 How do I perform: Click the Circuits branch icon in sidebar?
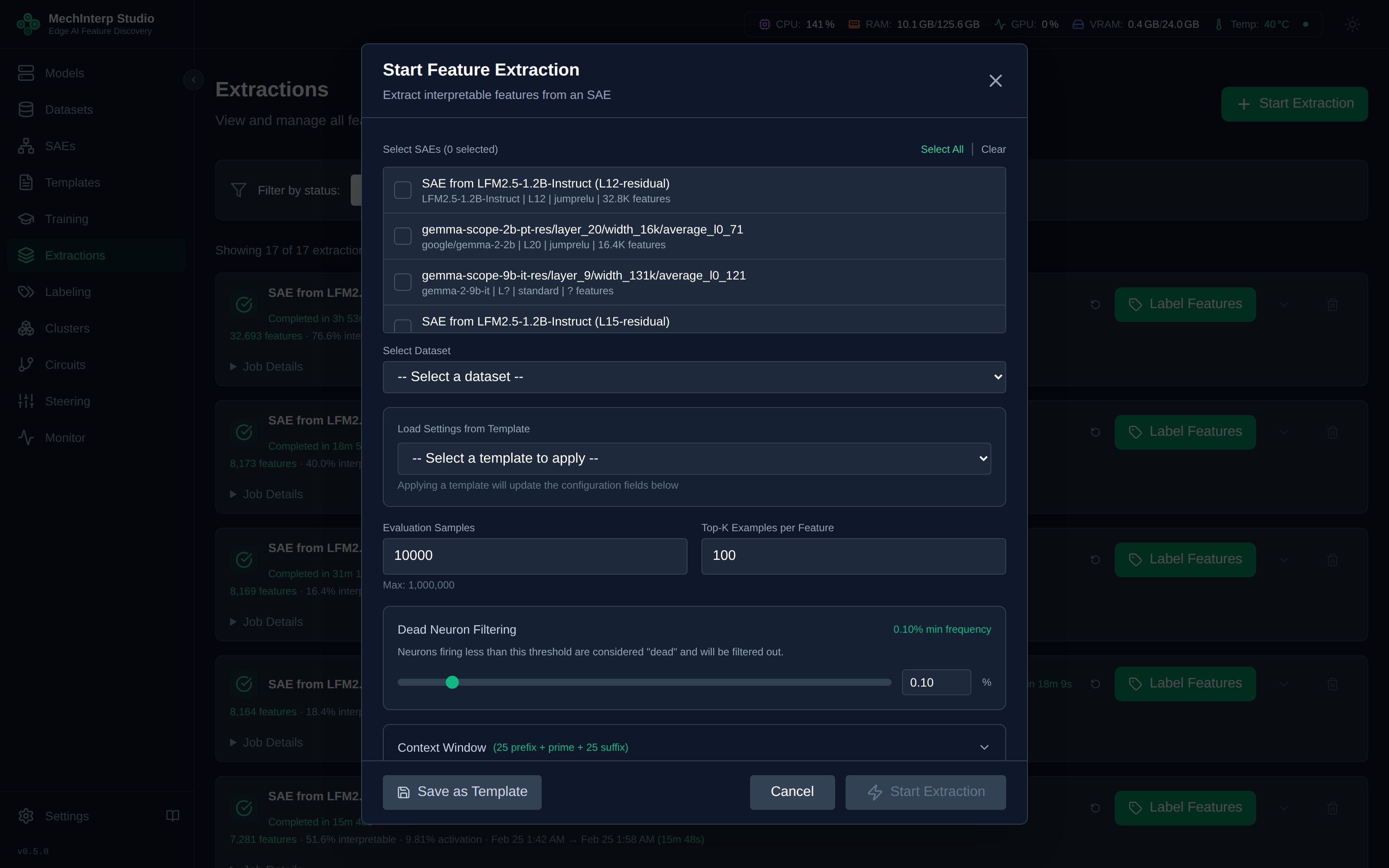[x=26, y=365]
